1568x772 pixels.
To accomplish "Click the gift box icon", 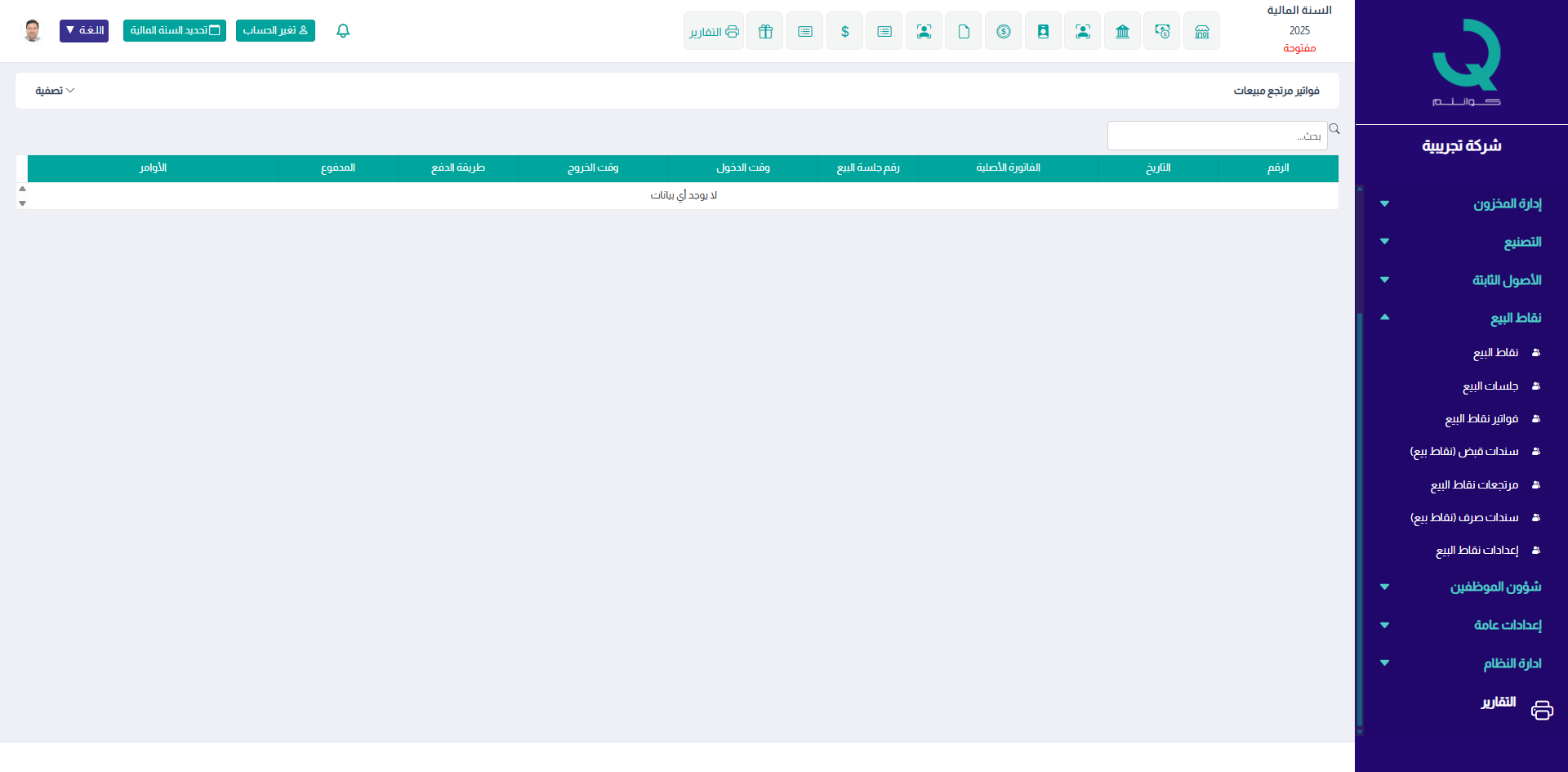I will tap(765, 32).
